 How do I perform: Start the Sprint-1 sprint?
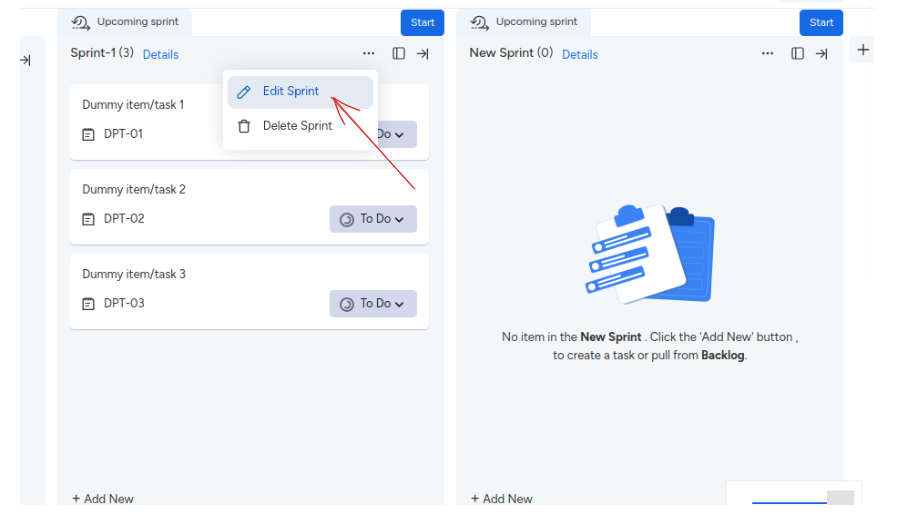point(422,23)
